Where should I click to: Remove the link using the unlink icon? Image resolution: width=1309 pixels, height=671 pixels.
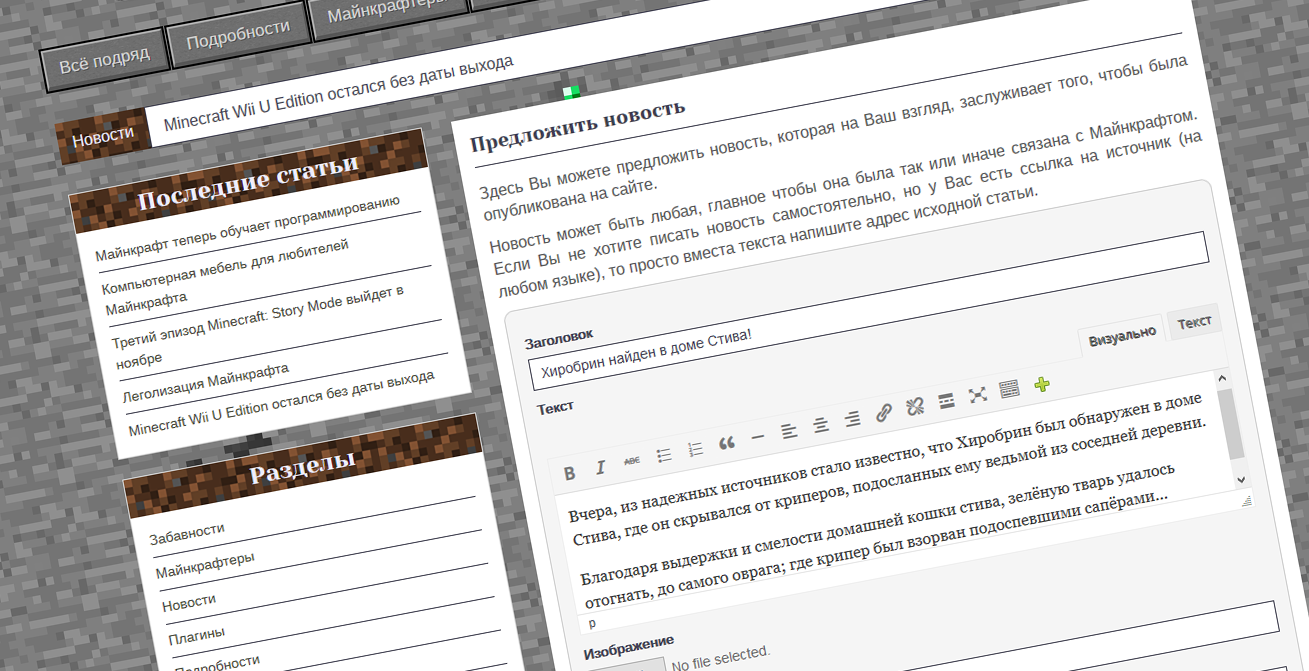click(914, 406)
